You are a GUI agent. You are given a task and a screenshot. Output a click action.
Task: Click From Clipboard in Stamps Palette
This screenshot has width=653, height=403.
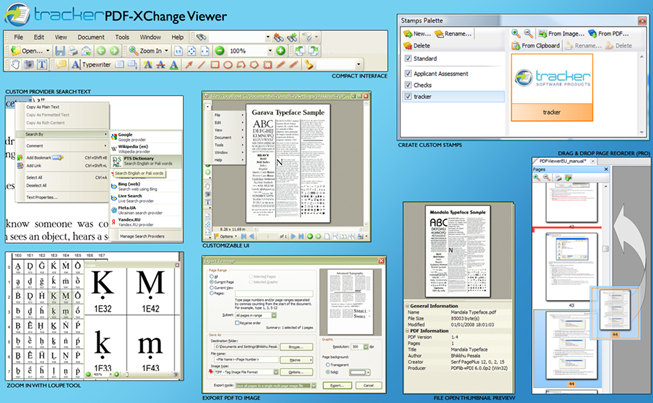(x=536, y=46)
